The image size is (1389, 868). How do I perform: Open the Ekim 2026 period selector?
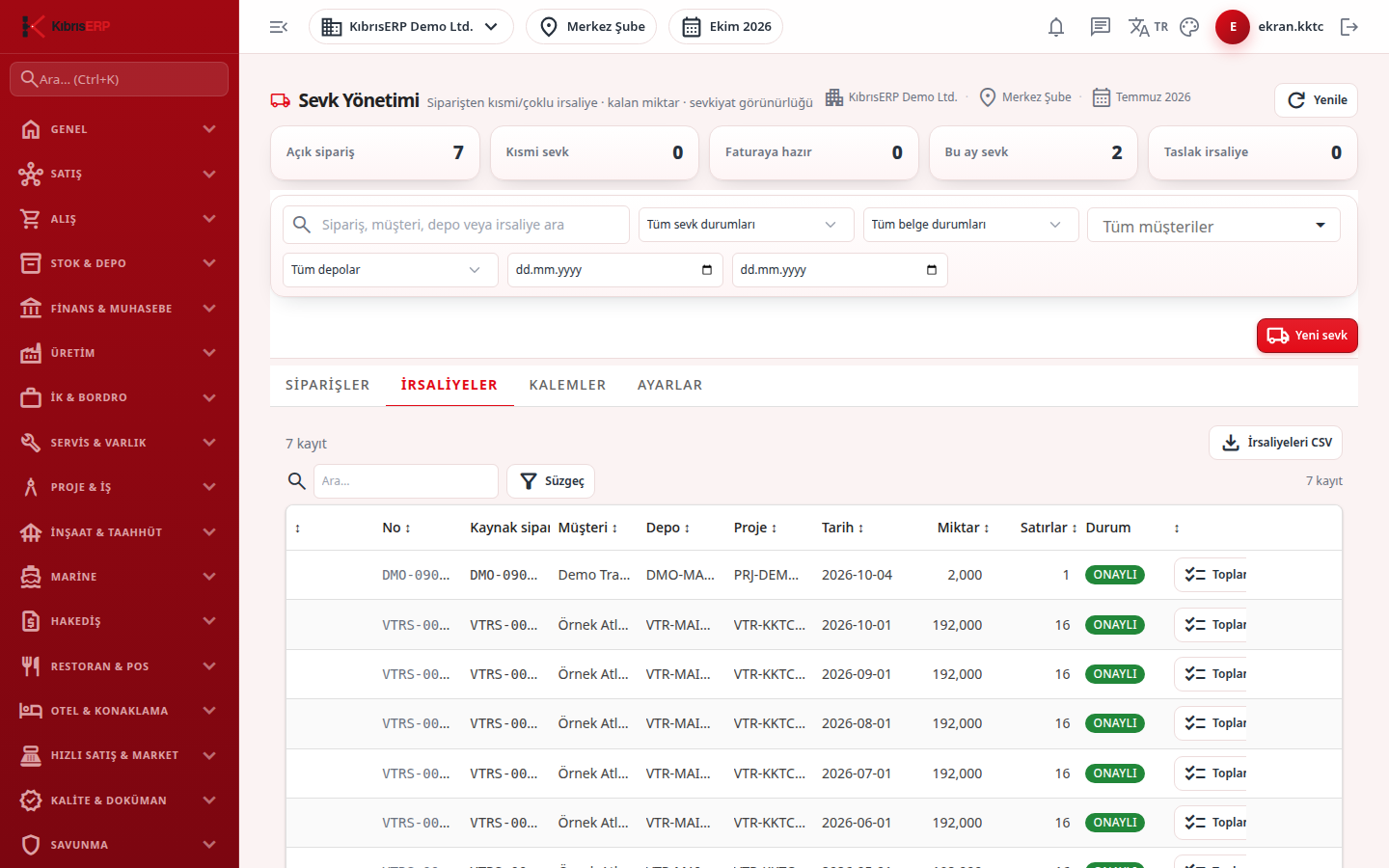[x=725, y=27]
